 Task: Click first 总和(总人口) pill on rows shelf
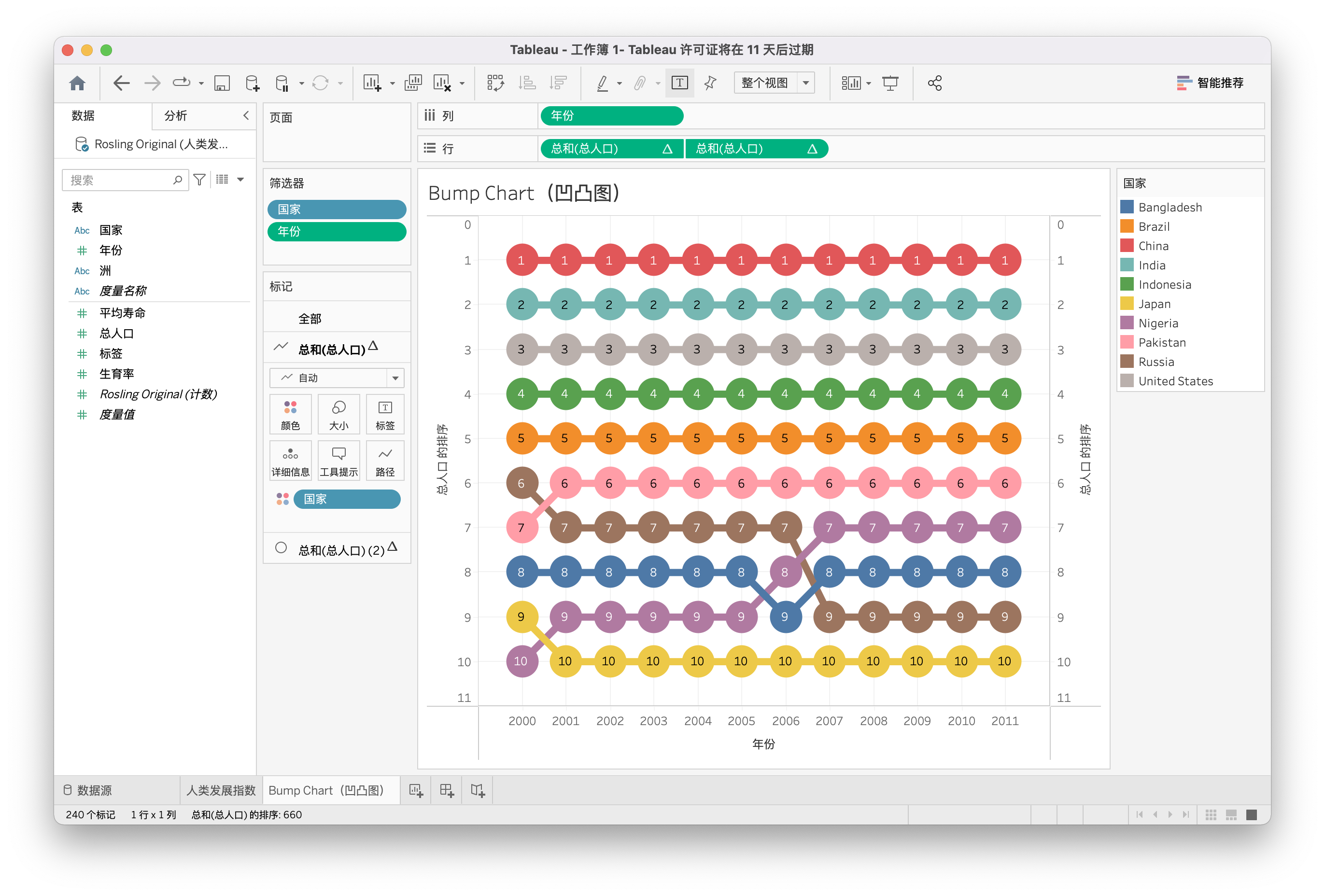[x=612, y=149]
